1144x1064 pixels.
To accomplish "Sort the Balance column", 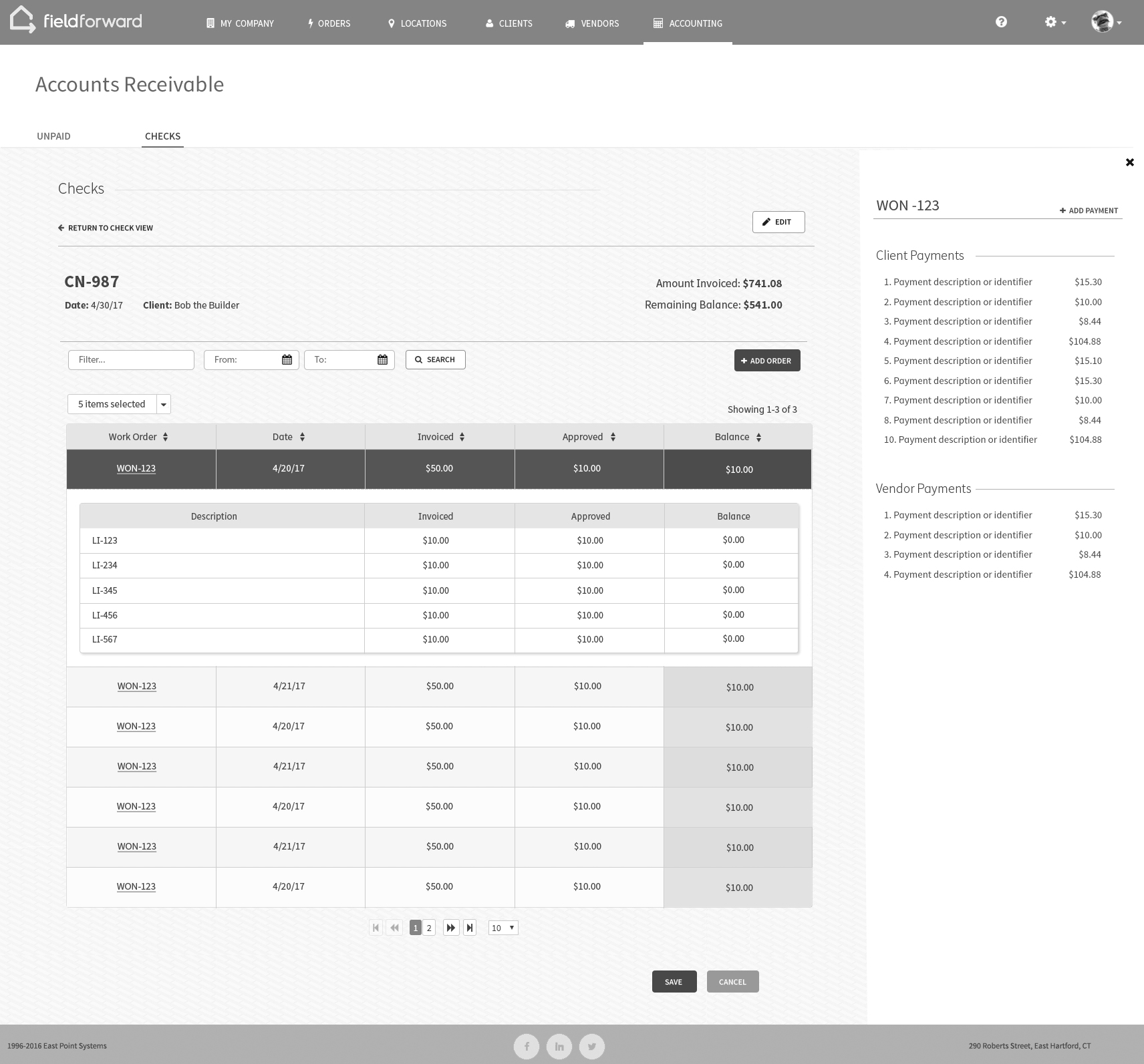I will (758, 437).
